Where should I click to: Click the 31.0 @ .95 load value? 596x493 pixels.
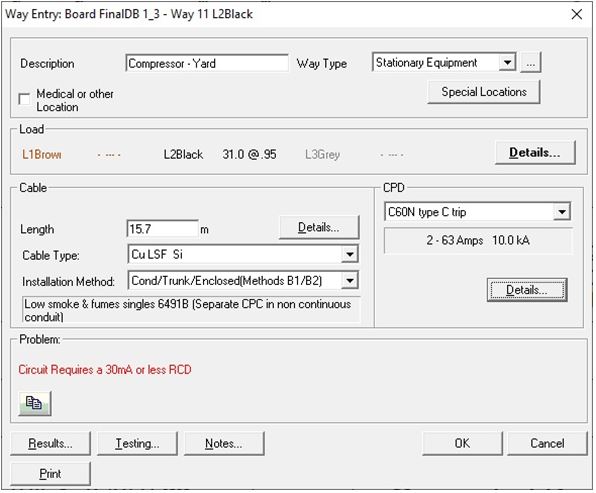pos(249,154)
